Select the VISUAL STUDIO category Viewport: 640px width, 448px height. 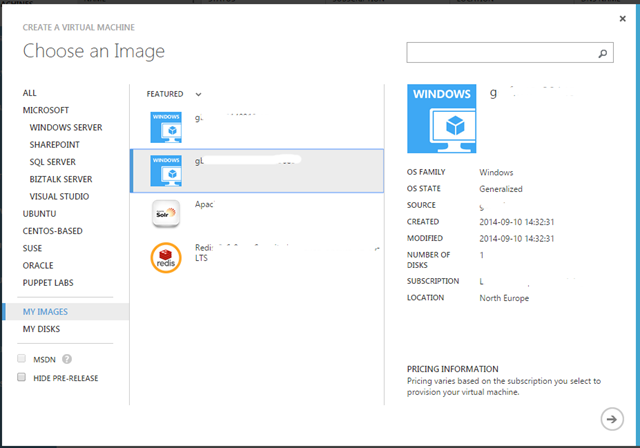[x=59, y=196]
